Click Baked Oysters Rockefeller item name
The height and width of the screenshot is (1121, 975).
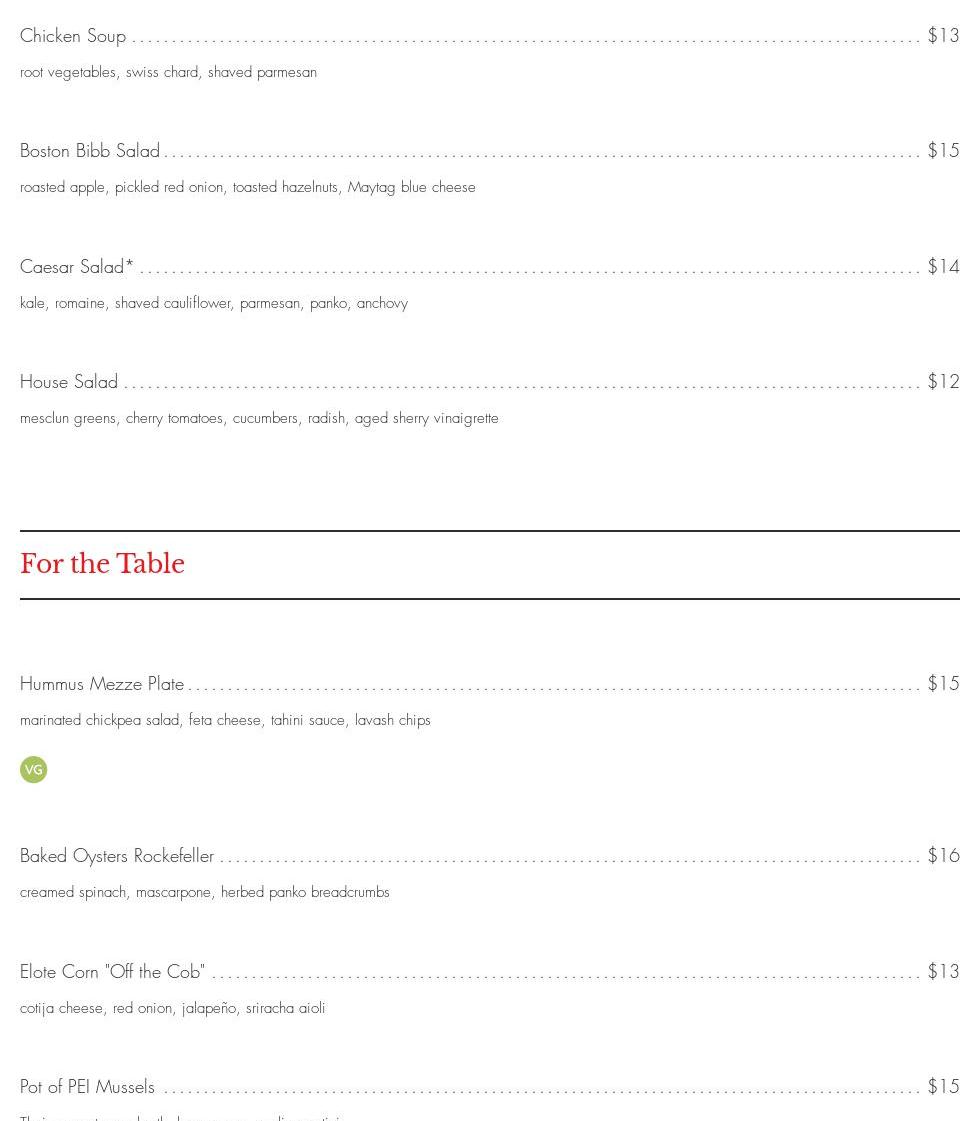tap(117, 856)
